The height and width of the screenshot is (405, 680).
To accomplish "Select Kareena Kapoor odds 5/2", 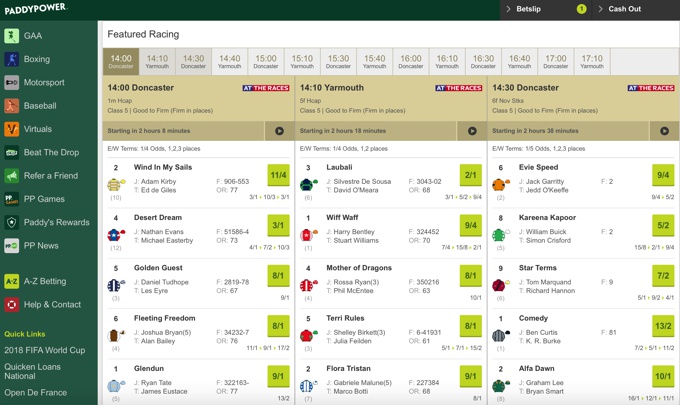I will pyautogui.click(x=663, y=225).
